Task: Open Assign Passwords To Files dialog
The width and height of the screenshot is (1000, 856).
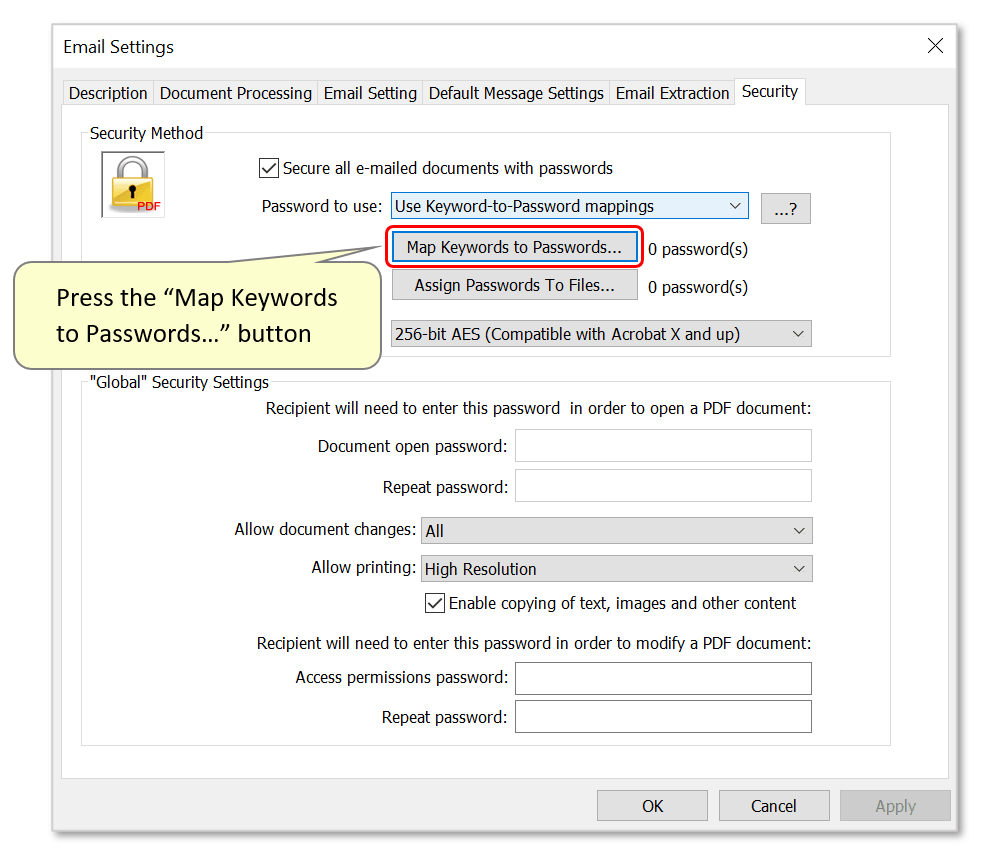Action: 514,285
